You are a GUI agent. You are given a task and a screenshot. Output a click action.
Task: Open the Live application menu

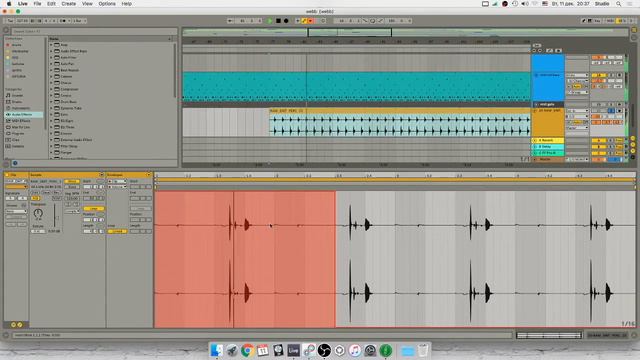pos(22,4)
